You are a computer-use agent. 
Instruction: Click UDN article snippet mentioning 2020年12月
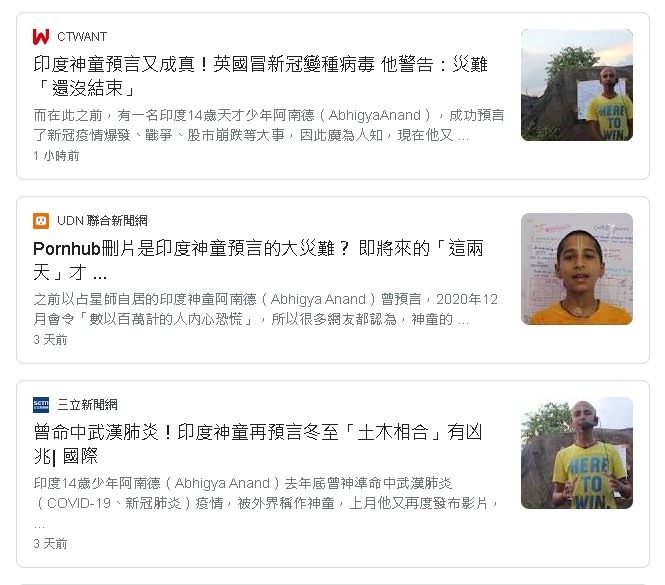click(265, 309)
